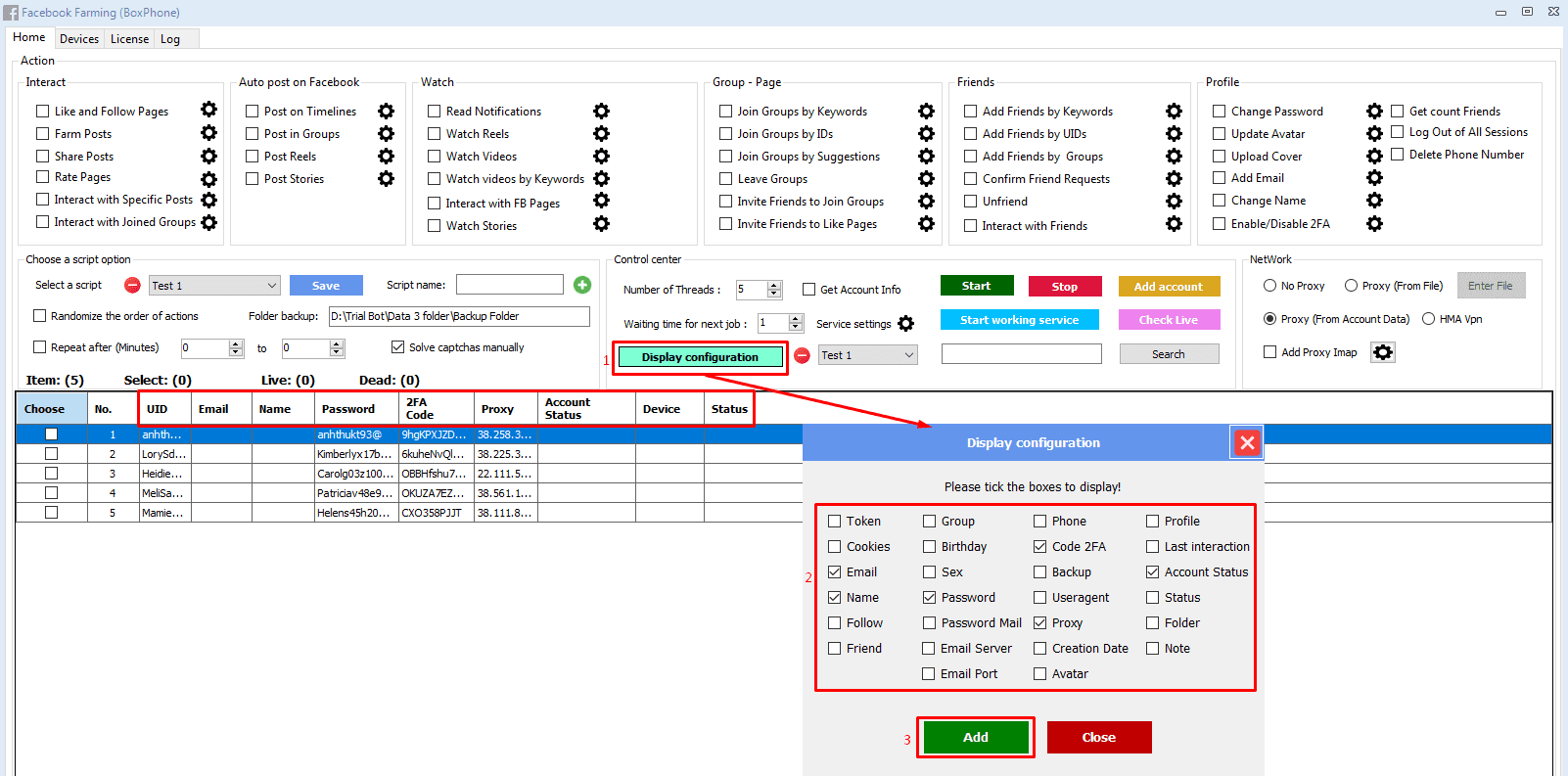Open settings gear for Post on Timelines
1568x776 pixels.
(387, 112)
